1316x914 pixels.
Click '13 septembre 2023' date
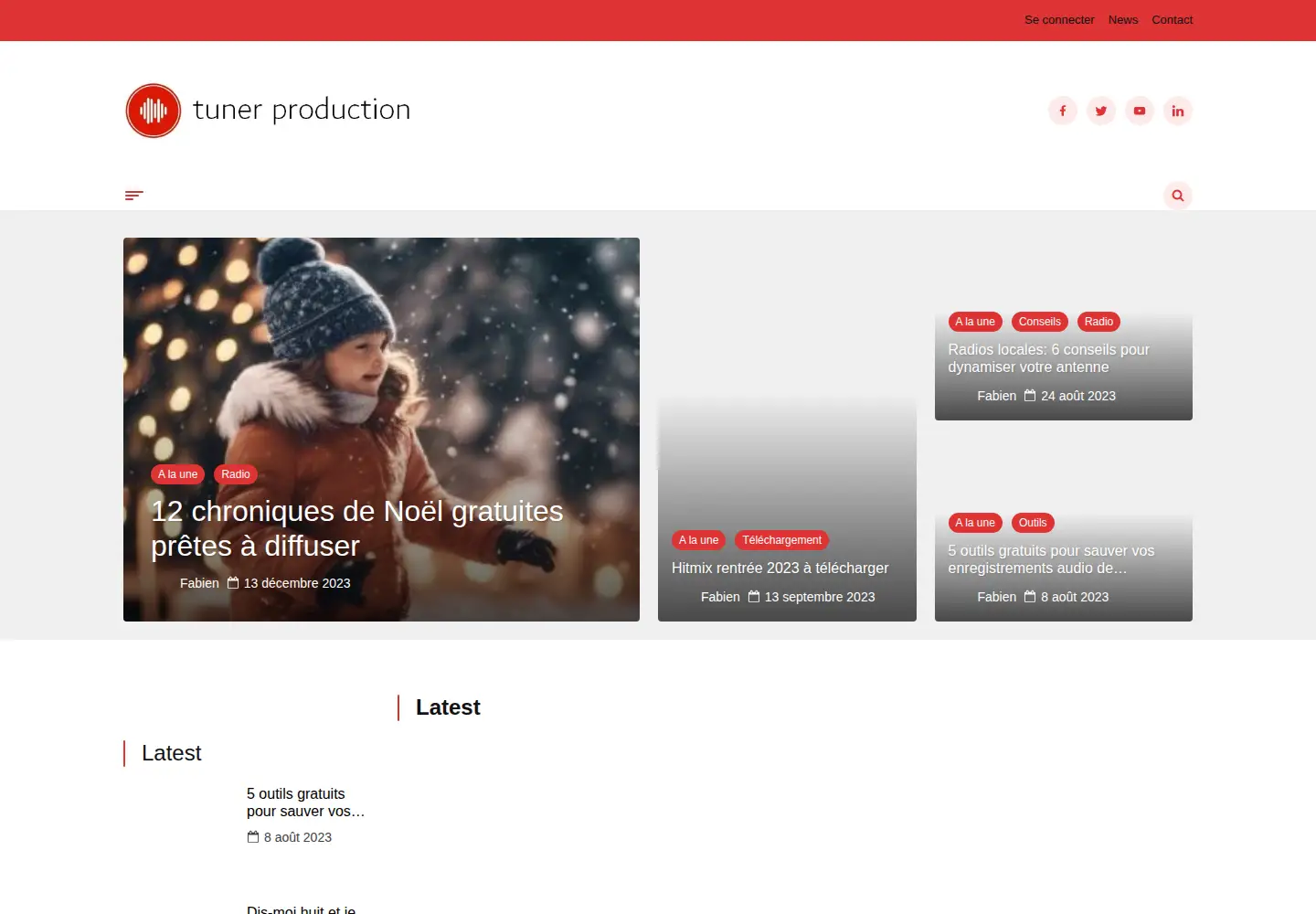(820, 597)
